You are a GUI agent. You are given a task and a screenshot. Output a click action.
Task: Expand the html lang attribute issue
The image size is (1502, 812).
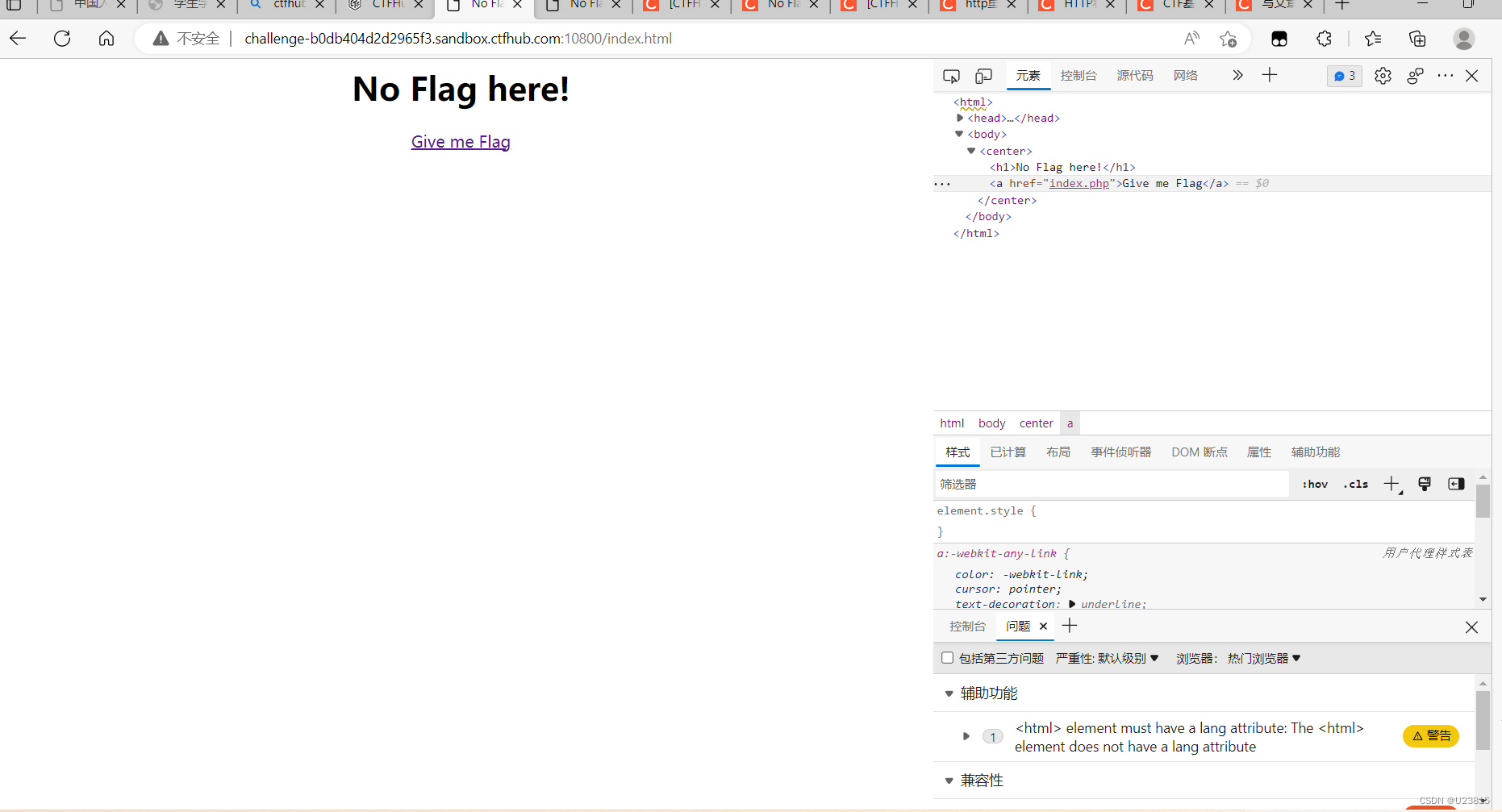966,736
